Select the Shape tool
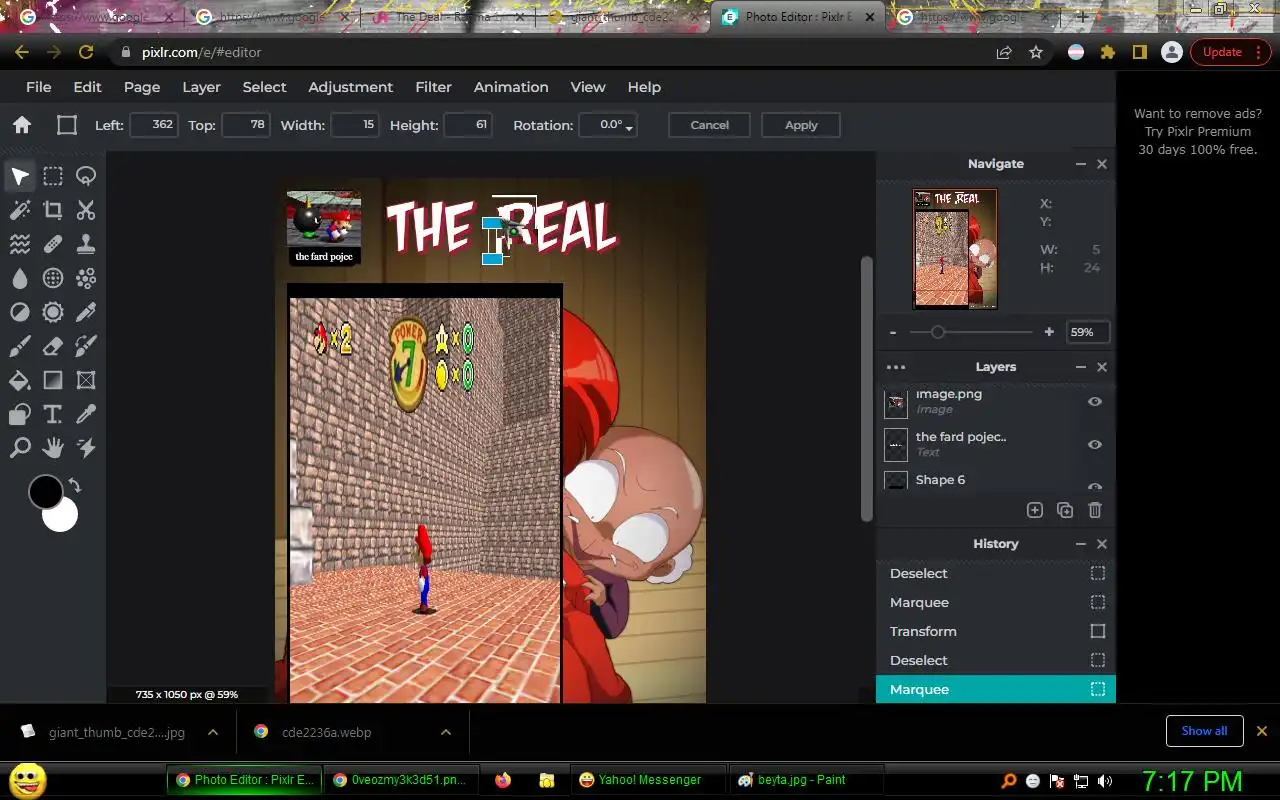1280x800 pixels. [20, 414]
